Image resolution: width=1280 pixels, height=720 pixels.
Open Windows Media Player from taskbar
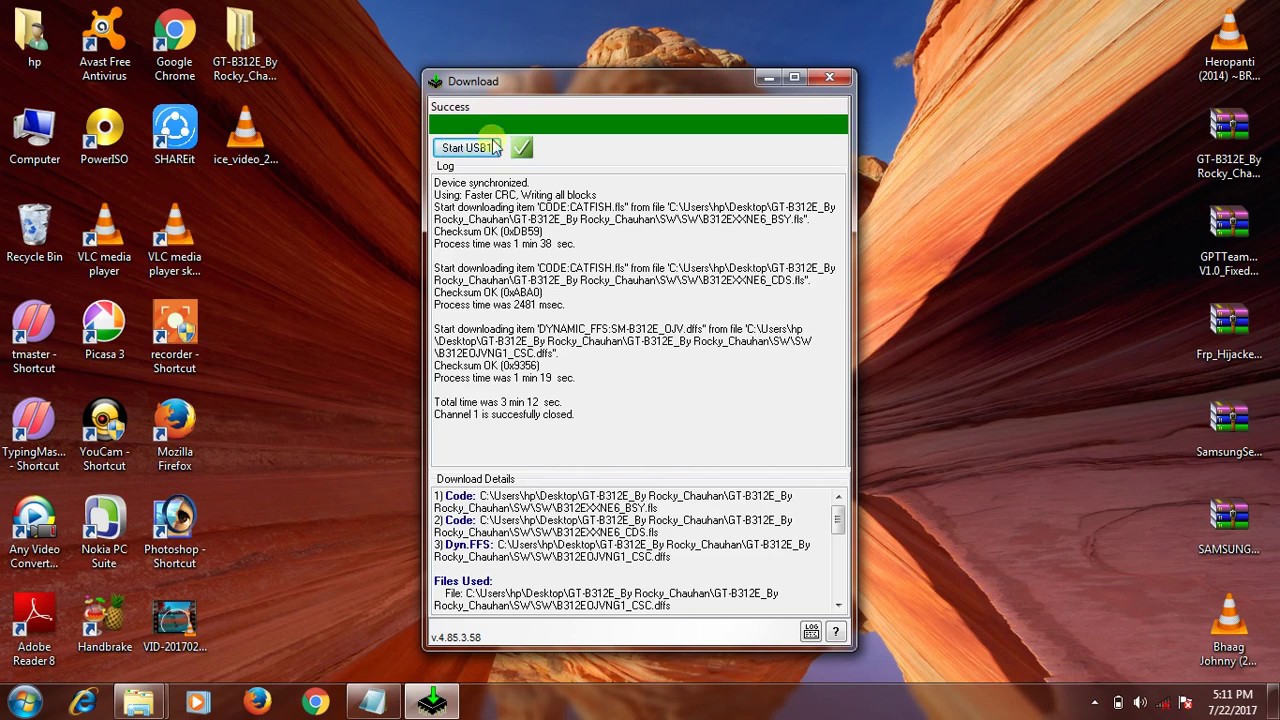pyautogui.click(x=198, y=702)
